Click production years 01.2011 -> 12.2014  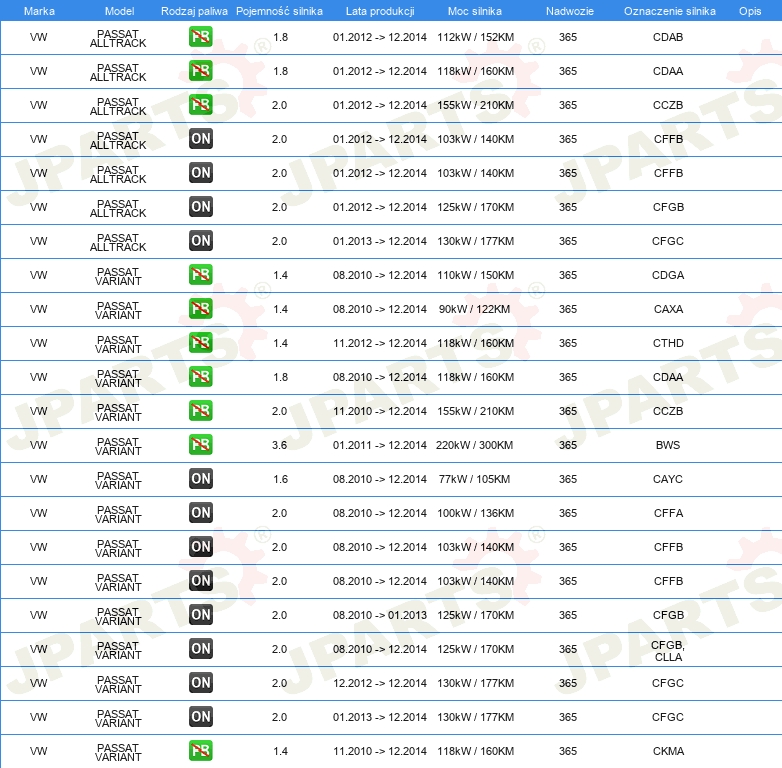[380, 445]
